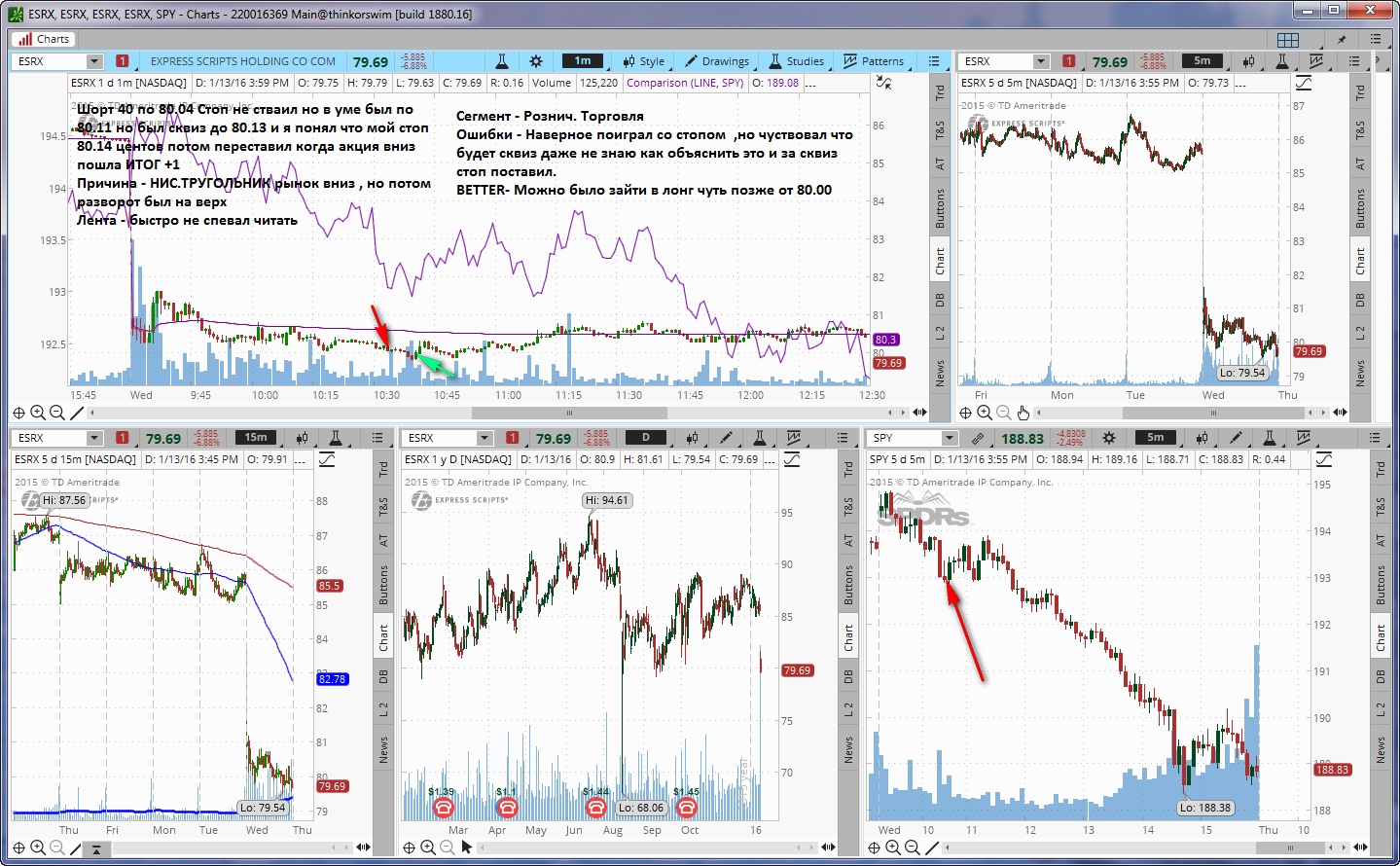Click chain link icon in SPY chart
1400x866 pixels.
(x=978, y=438)
